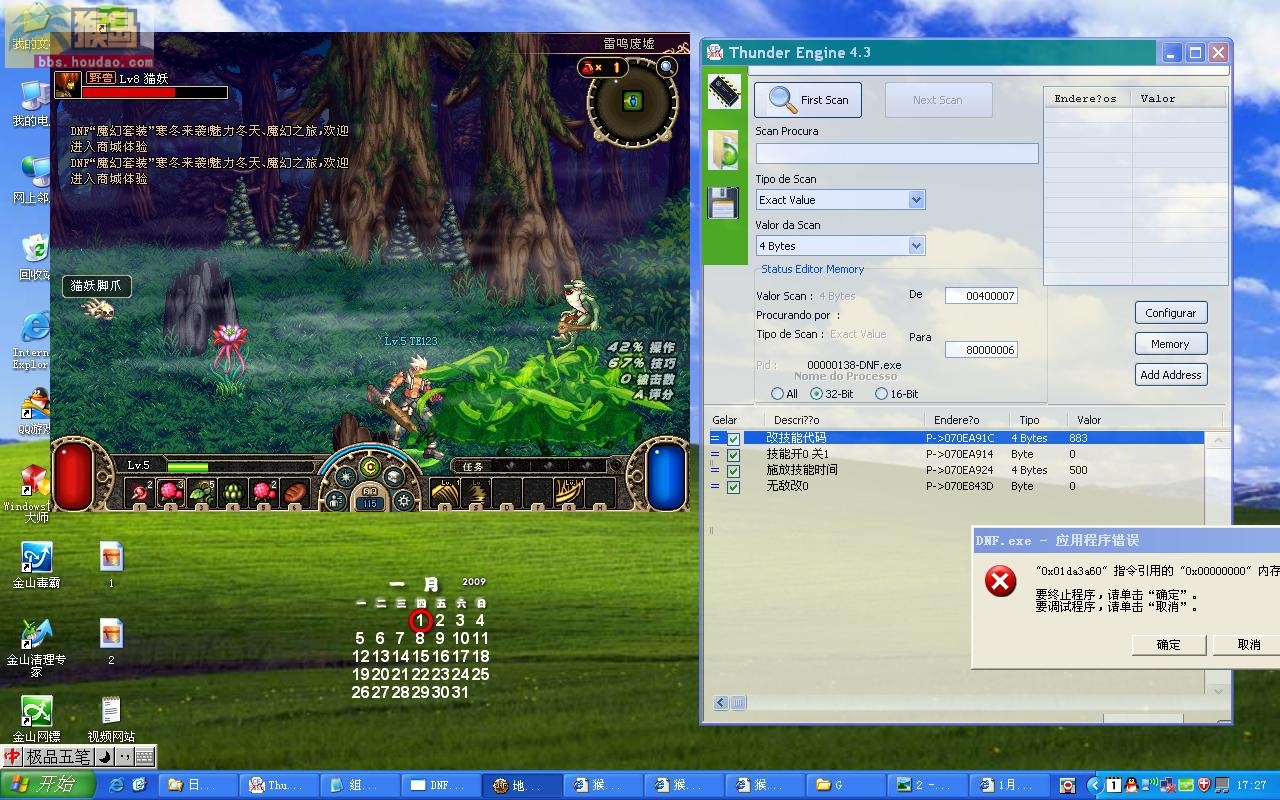Viewport: 1280px width, 800px height.
Task: Click the Next Scan button
Action: 937,100
